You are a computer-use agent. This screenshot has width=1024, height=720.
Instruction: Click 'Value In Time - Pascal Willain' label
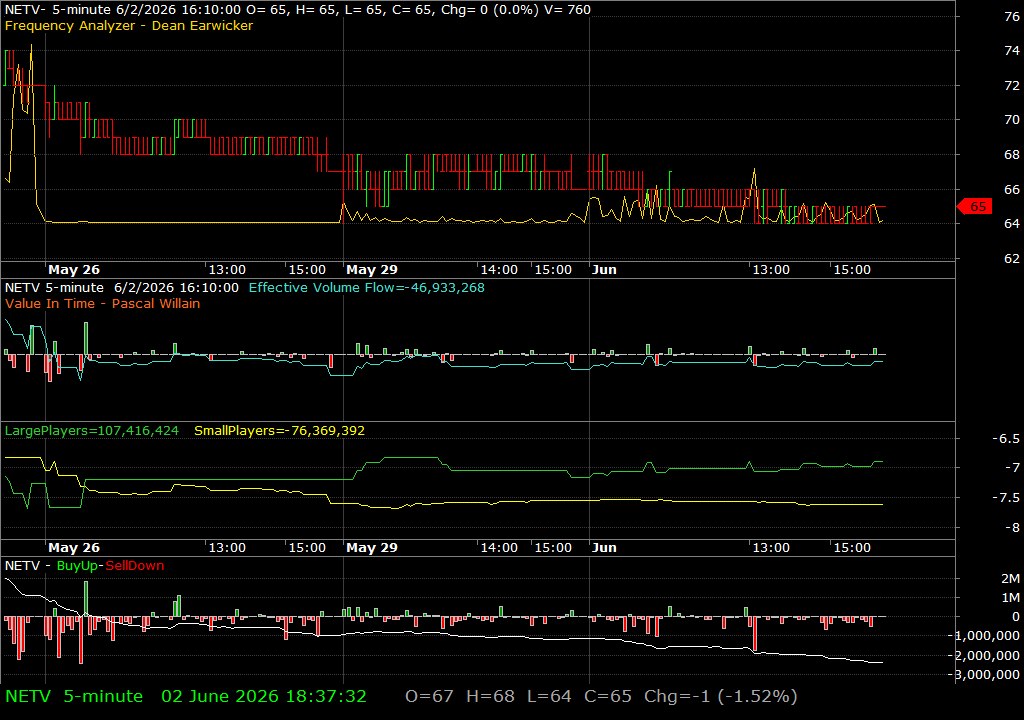coord(103,303)
